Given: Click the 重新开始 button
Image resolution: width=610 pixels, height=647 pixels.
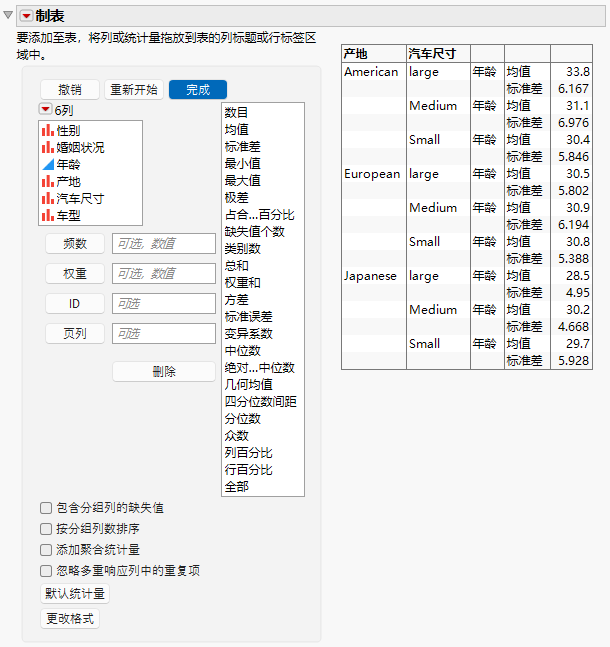Looking at the screenshot, I should pos(134,90).
